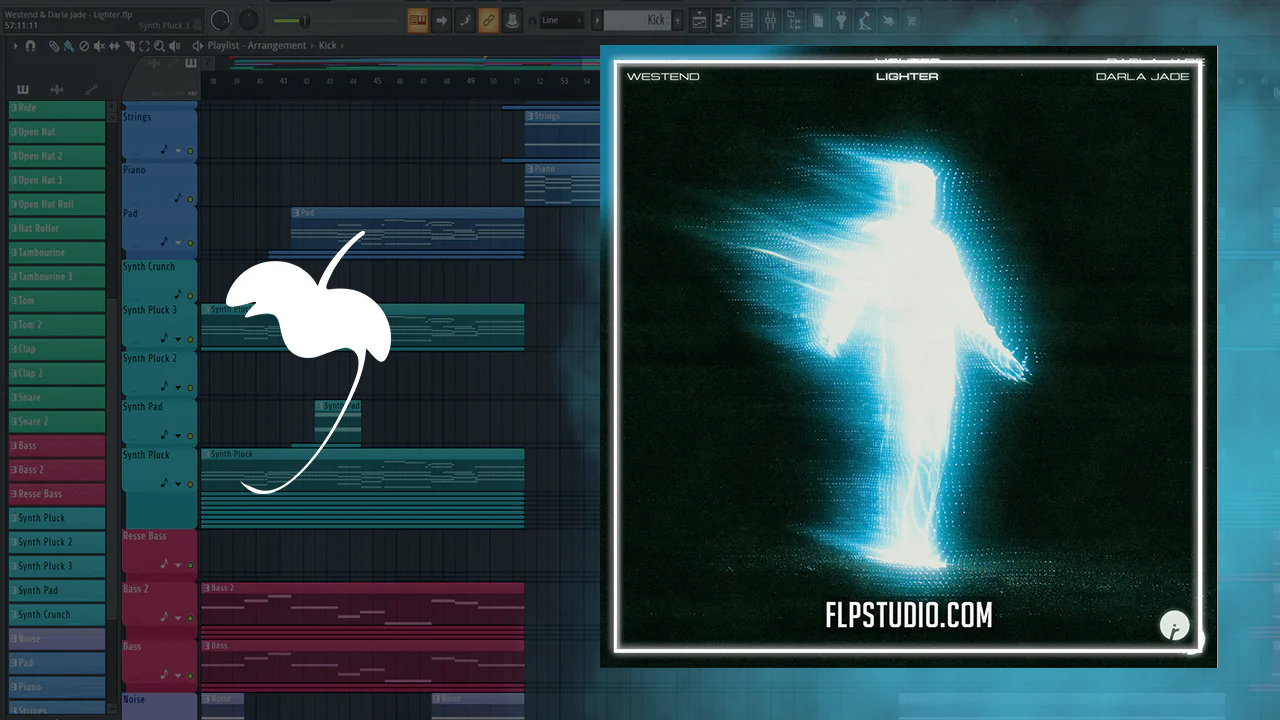The width and height of the screenshot is (1280, 720).
Task: Mute the Resse Bass track
Action: point(190,566)
